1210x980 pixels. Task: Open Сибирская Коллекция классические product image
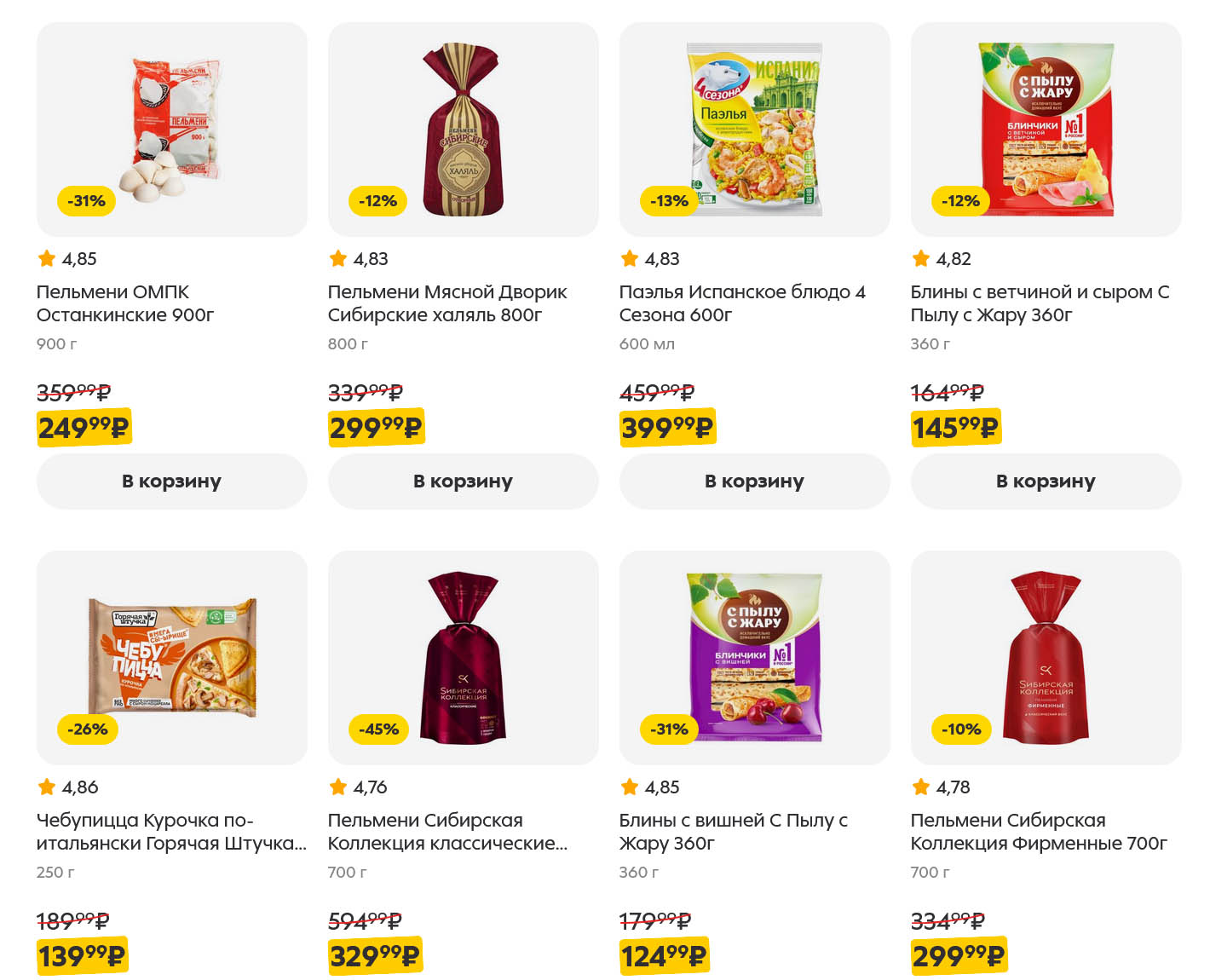point(463,658)
